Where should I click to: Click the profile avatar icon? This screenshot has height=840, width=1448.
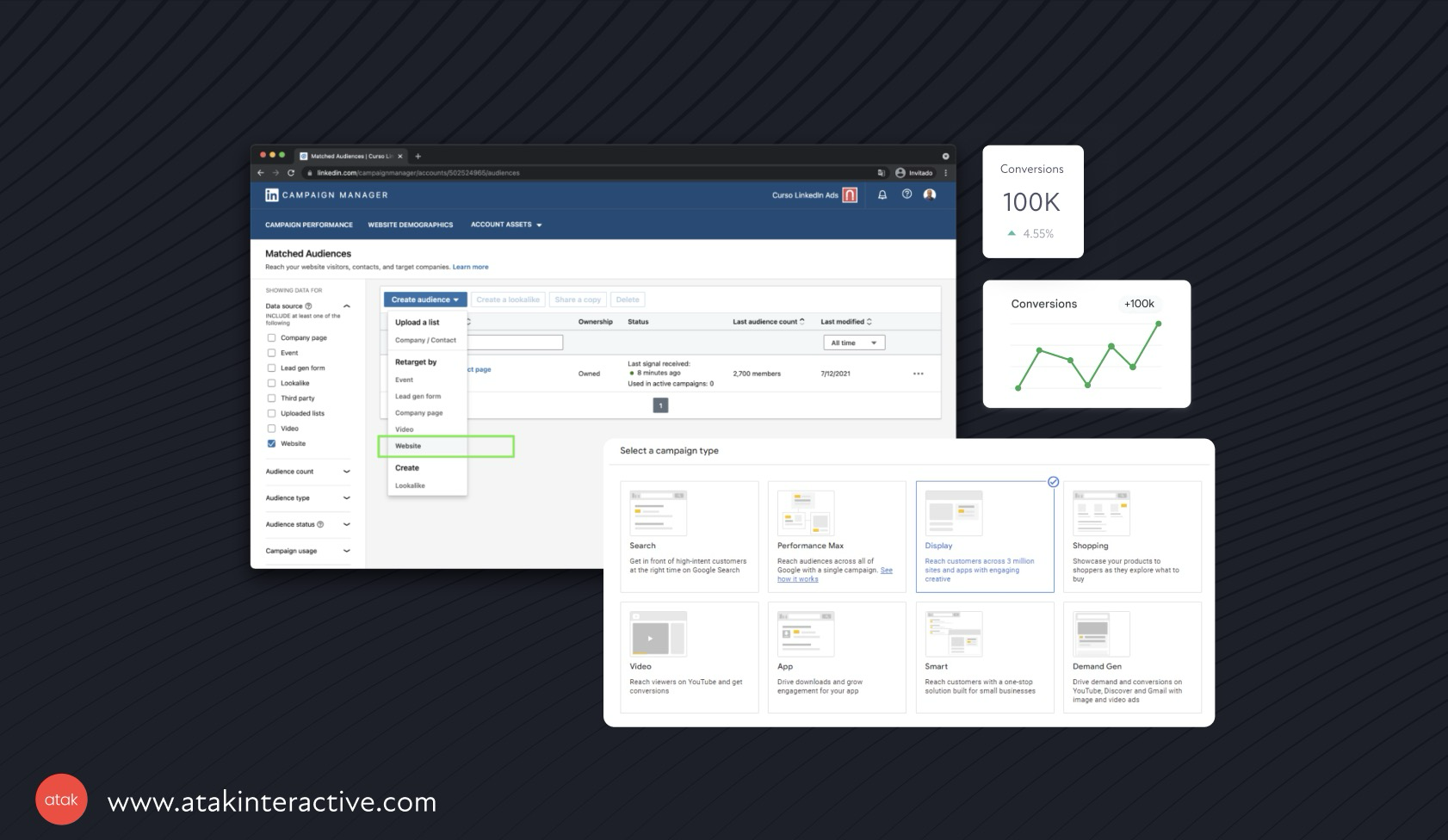point(930,195)
